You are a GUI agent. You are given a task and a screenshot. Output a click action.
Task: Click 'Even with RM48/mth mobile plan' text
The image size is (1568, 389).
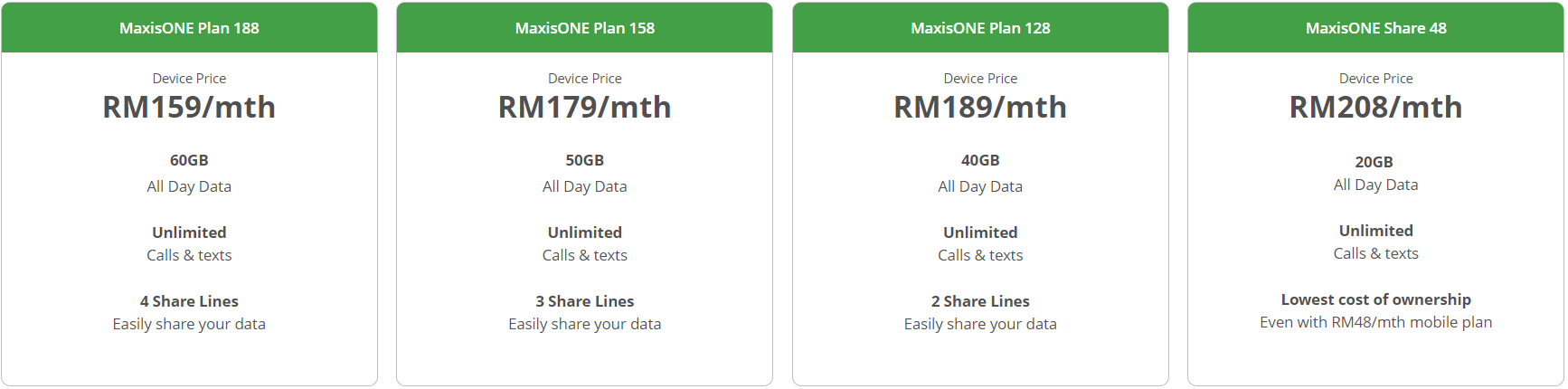tap(1375, 322)
